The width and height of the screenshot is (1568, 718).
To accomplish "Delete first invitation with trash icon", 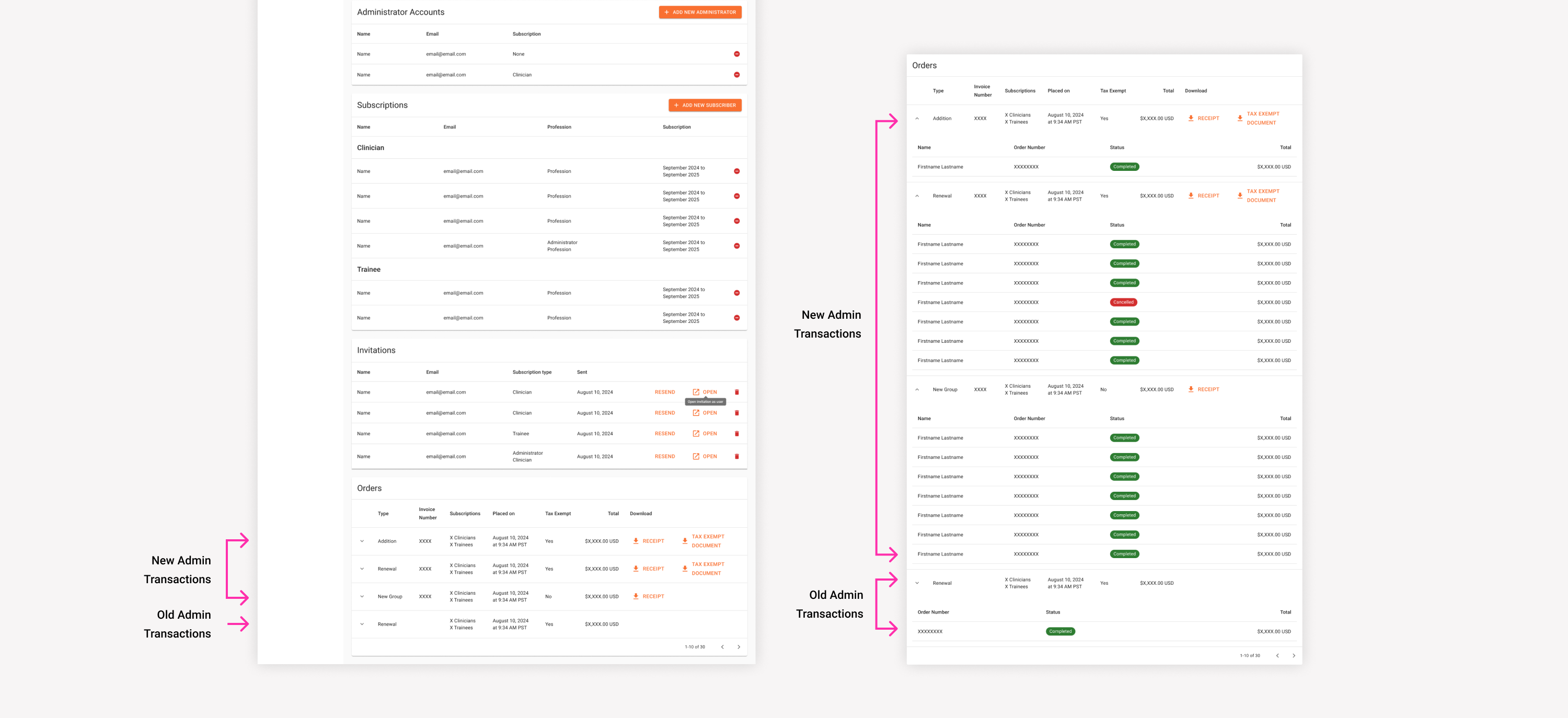I will tap(736, 392).
